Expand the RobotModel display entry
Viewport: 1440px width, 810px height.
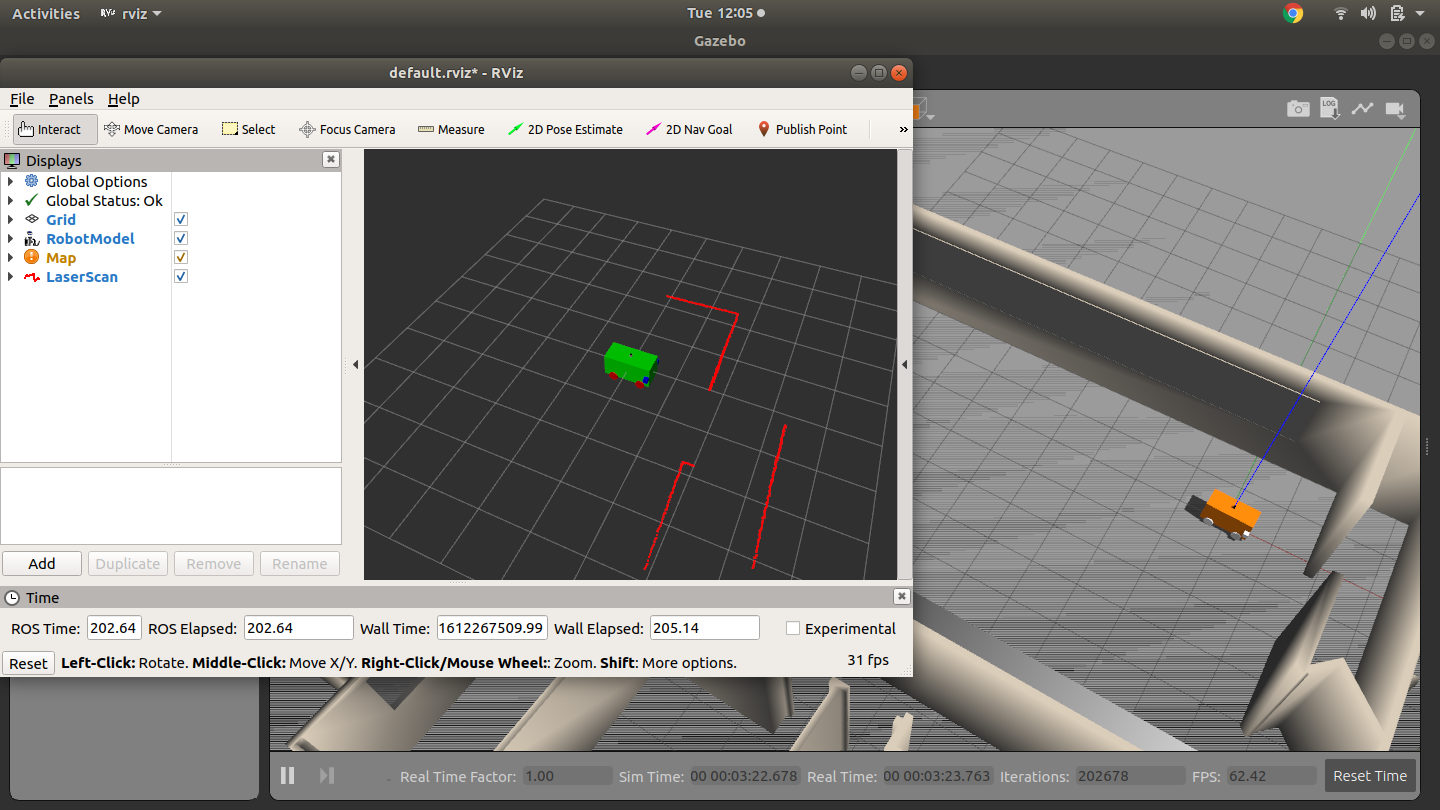[x=10, y=238]
